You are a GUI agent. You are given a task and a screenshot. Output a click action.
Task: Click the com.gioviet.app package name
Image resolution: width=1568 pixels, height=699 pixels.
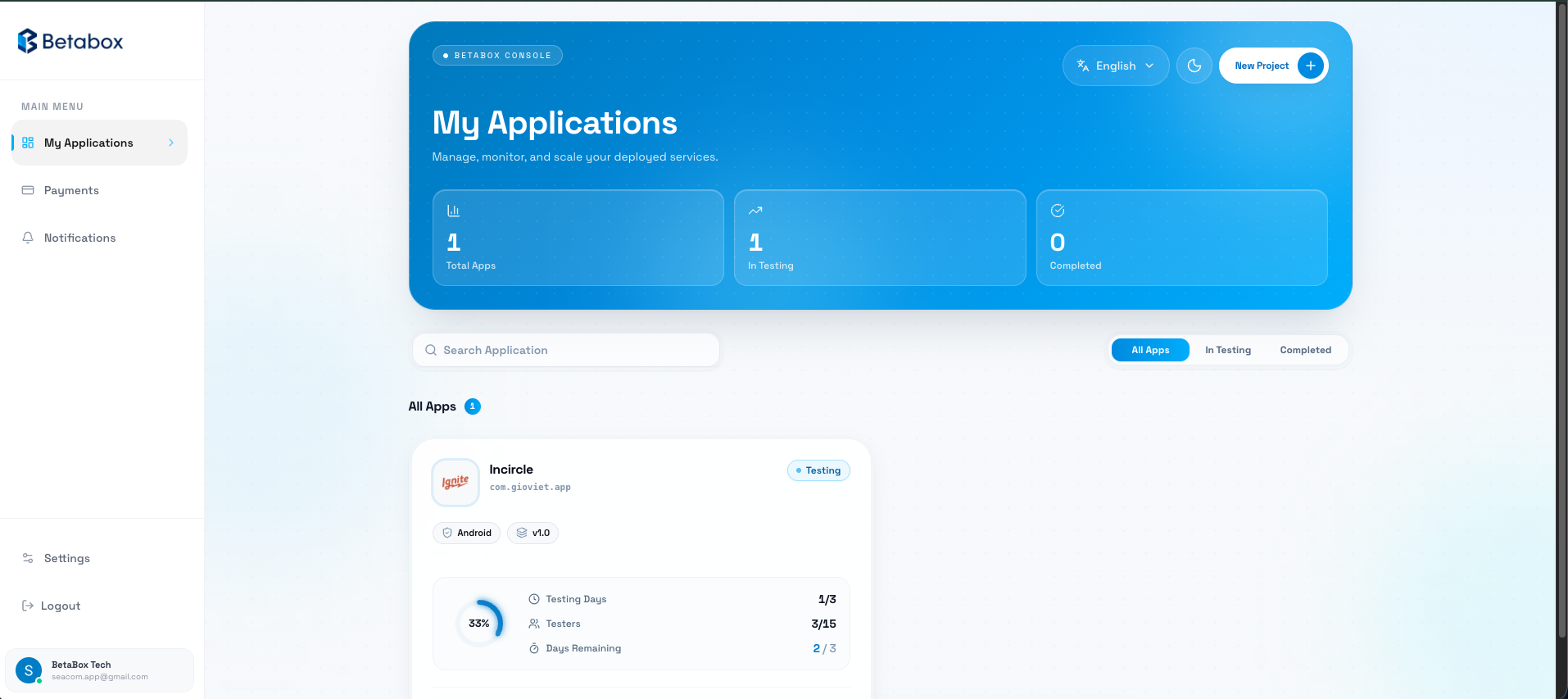tap(530, 487)
